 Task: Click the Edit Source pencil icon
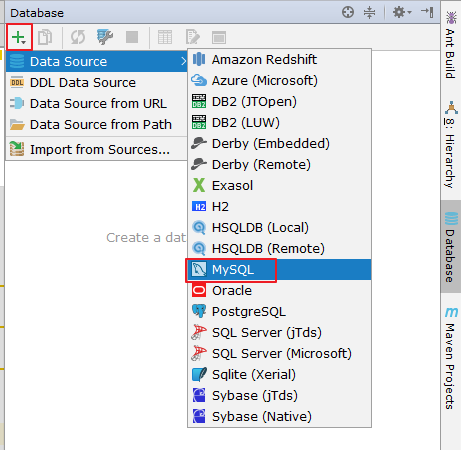coord(192,37)
